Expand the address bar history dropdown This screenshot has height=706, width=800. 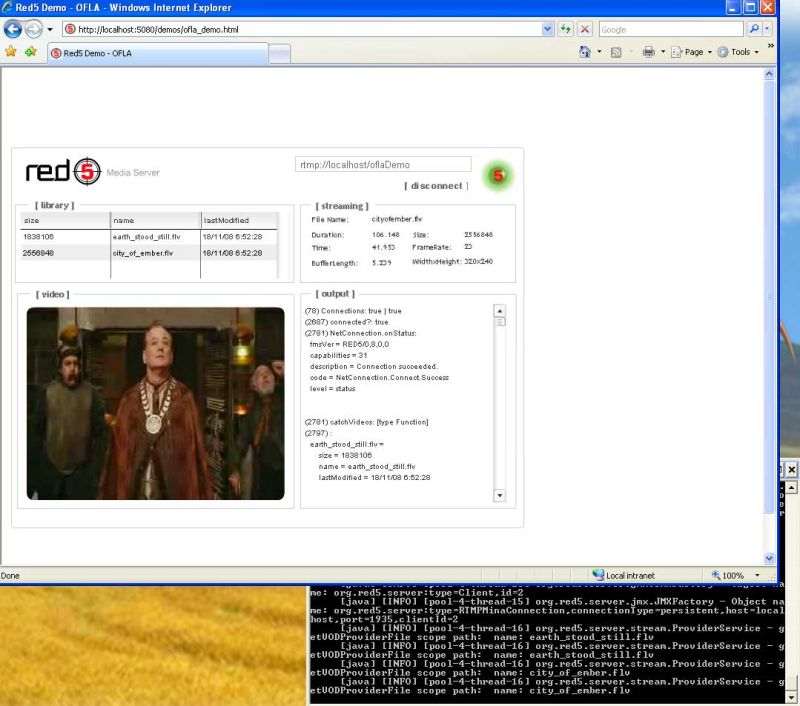click(x=547, y=30)
